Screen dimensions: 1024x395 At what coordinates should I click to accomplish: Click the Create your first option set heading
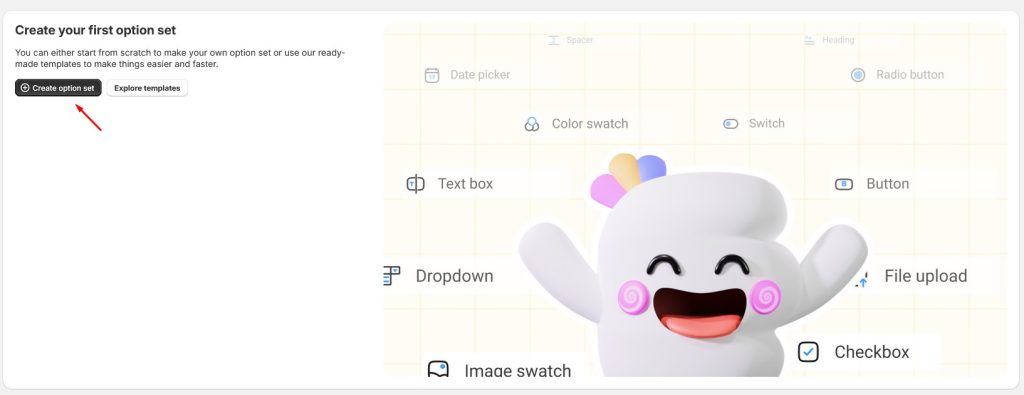coord(95,30)
